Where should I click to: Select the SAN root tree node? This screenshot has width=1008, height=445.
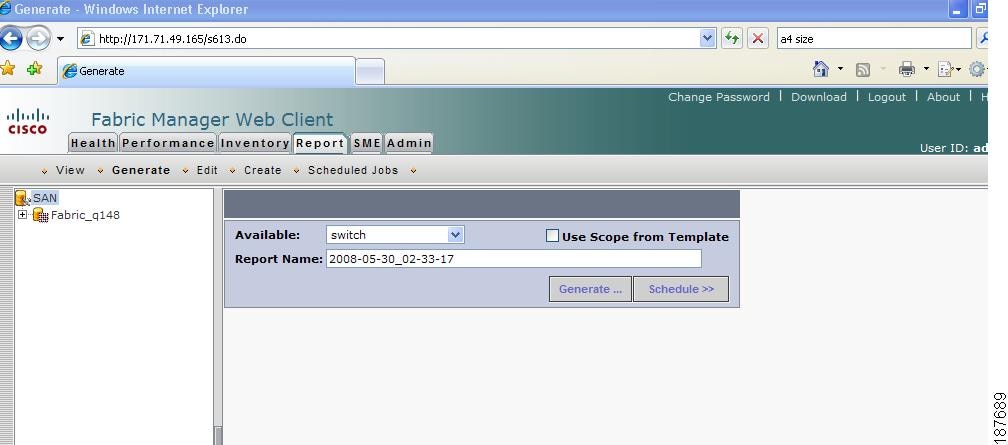tap(44, 198)
